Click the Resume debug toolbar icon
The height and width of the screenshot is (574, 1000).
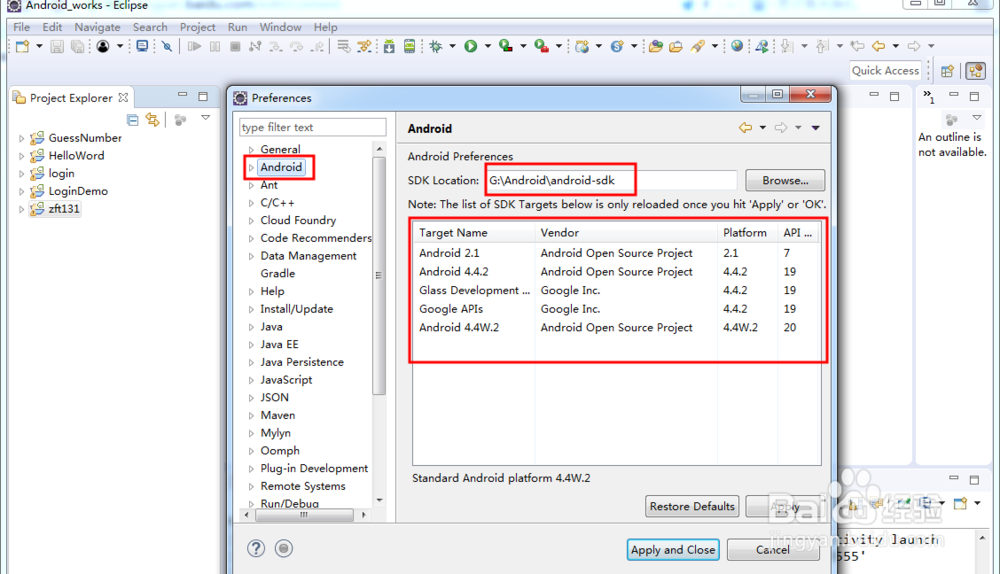(x=195, y=46)
